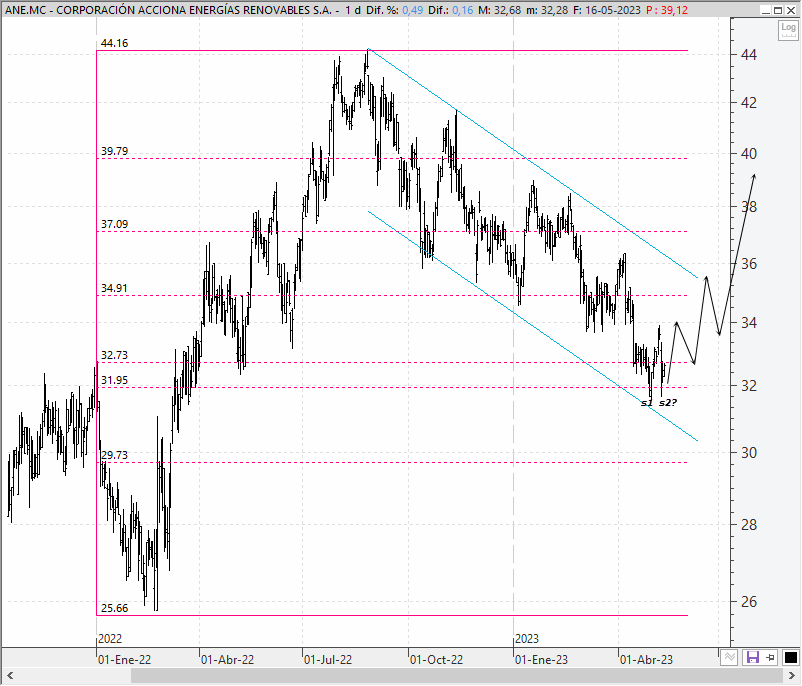Click the '32.73' level label

coord(114,355)
